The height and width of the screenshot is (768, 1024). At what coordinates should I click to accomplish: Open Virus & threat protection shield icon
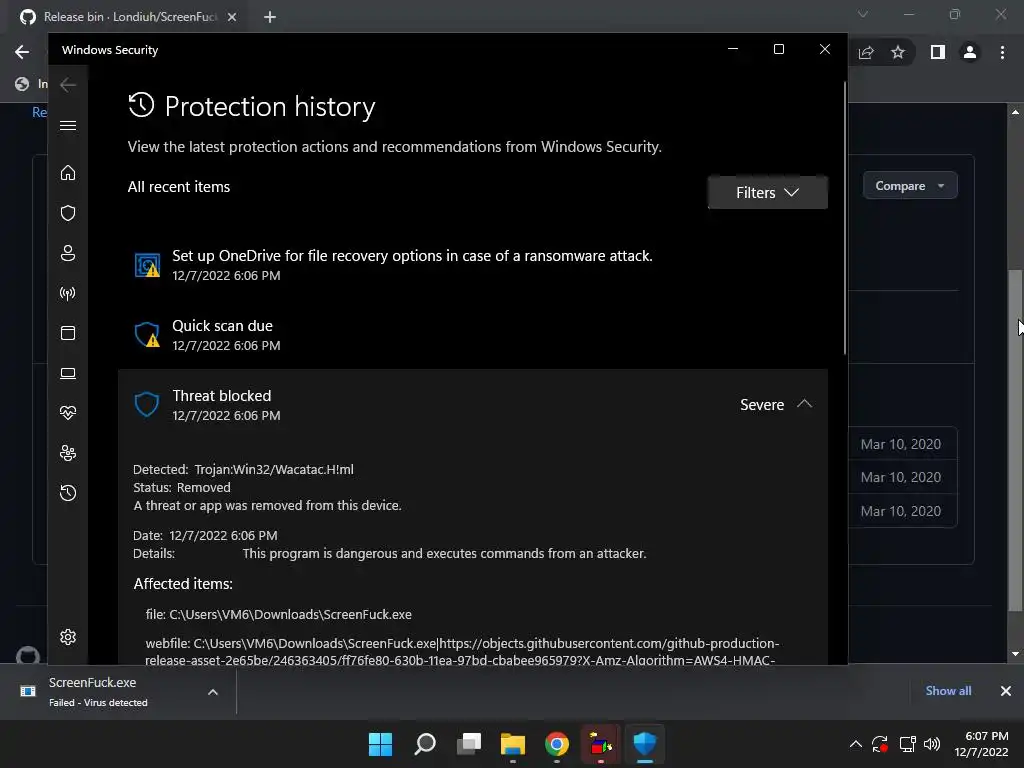68,213
